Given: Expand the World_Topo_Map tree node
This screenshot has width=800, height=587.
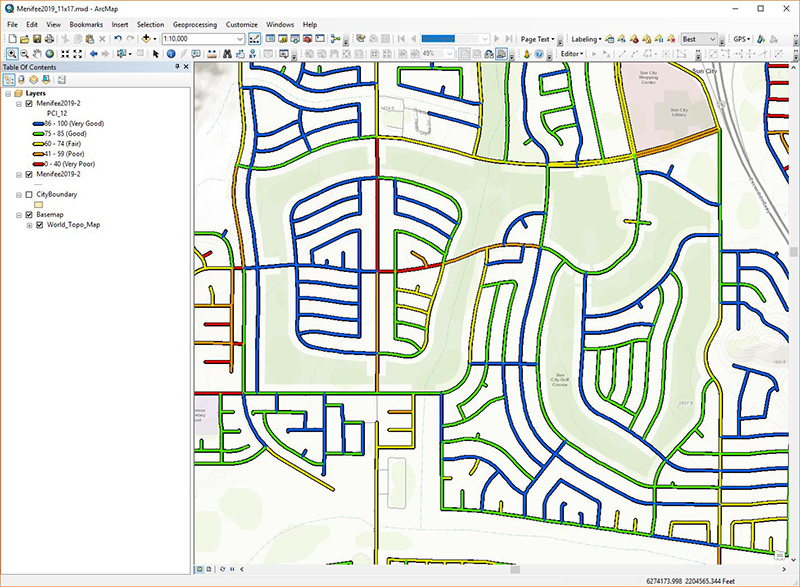Looking at the screenshot, I should pos(28,225).
